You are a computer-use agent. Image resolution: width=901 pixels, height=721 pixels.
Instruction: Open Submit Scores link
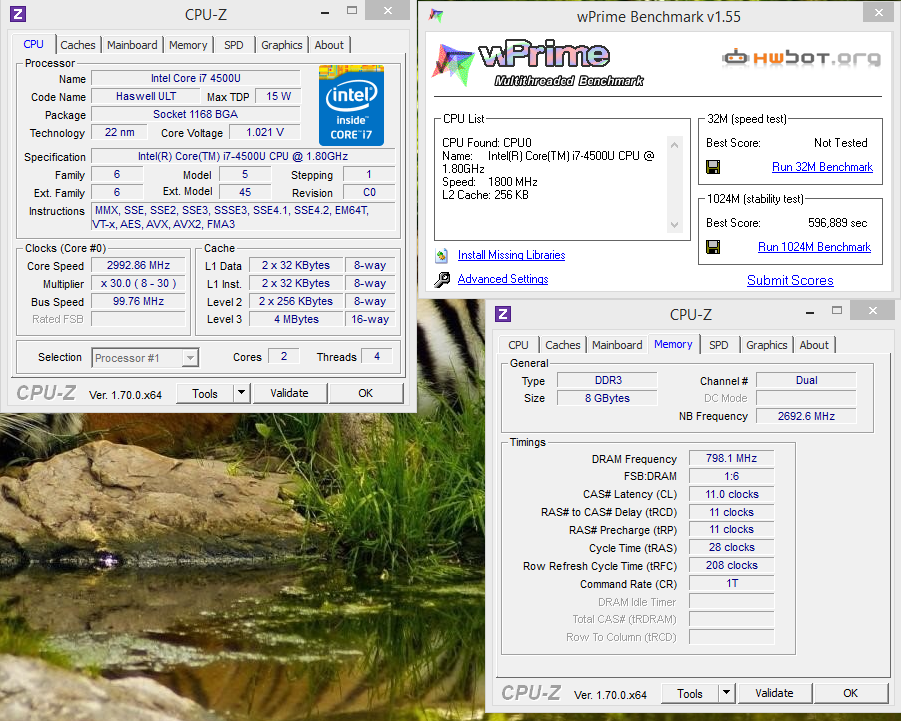(790, 280)
